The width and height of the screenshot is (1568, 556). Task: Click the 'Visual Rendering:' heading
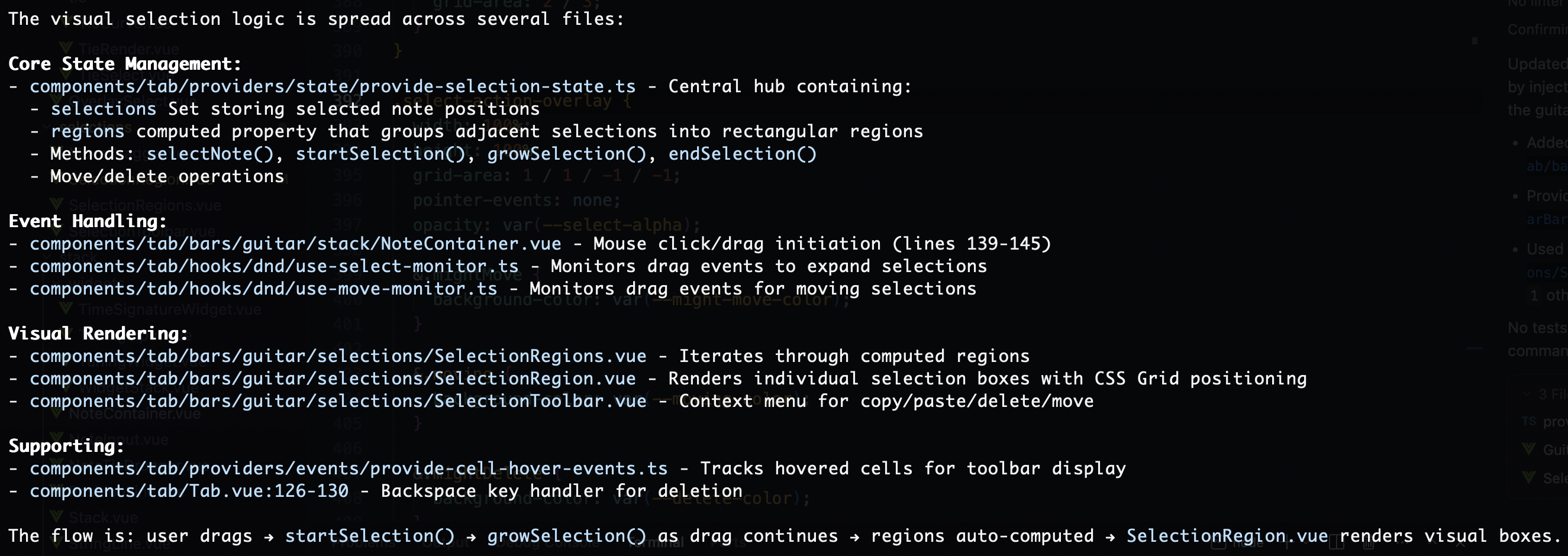pyautogui.click(x=98, y=334)
